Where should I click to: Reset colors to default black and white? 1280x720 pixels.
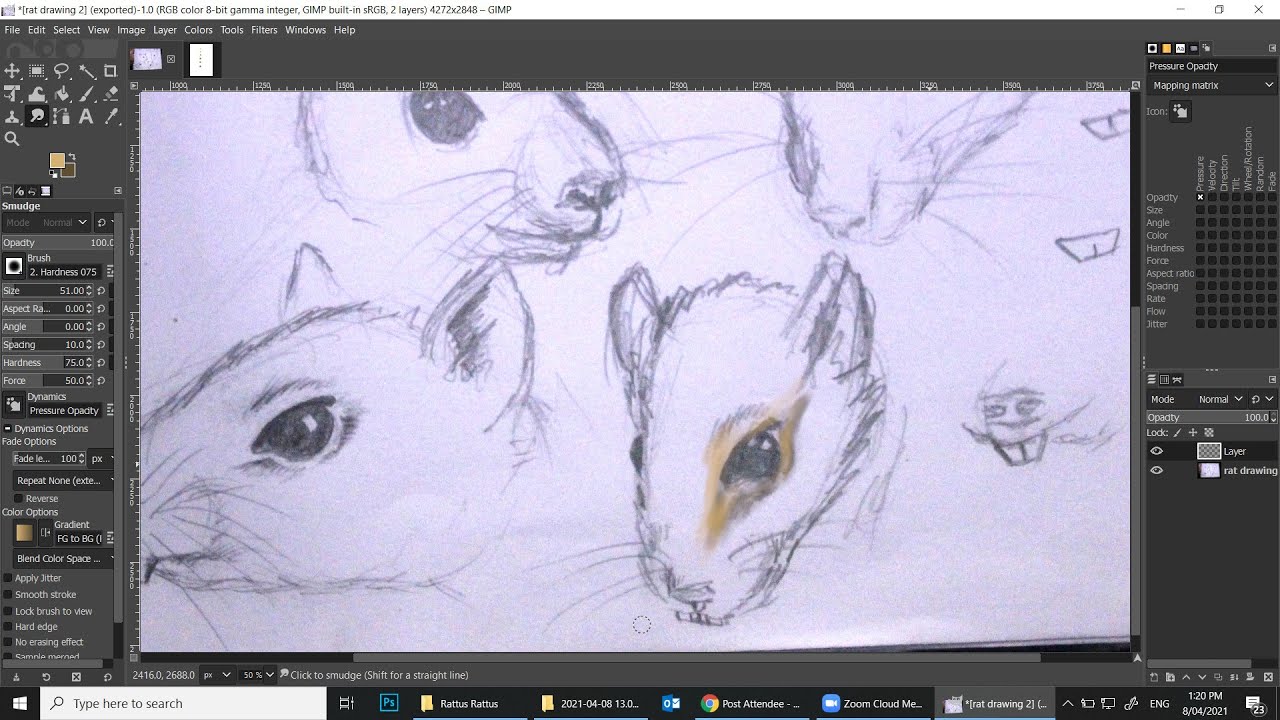(x=53, y=174)
